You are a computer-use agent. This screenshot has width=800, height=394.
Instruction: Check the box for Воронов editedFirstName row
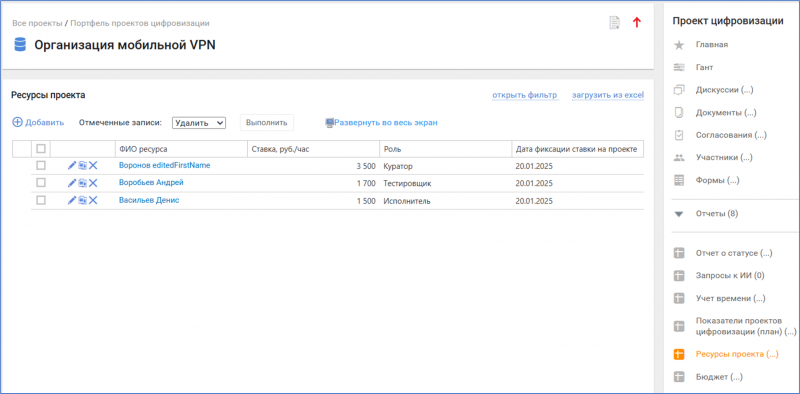(41, 165)
